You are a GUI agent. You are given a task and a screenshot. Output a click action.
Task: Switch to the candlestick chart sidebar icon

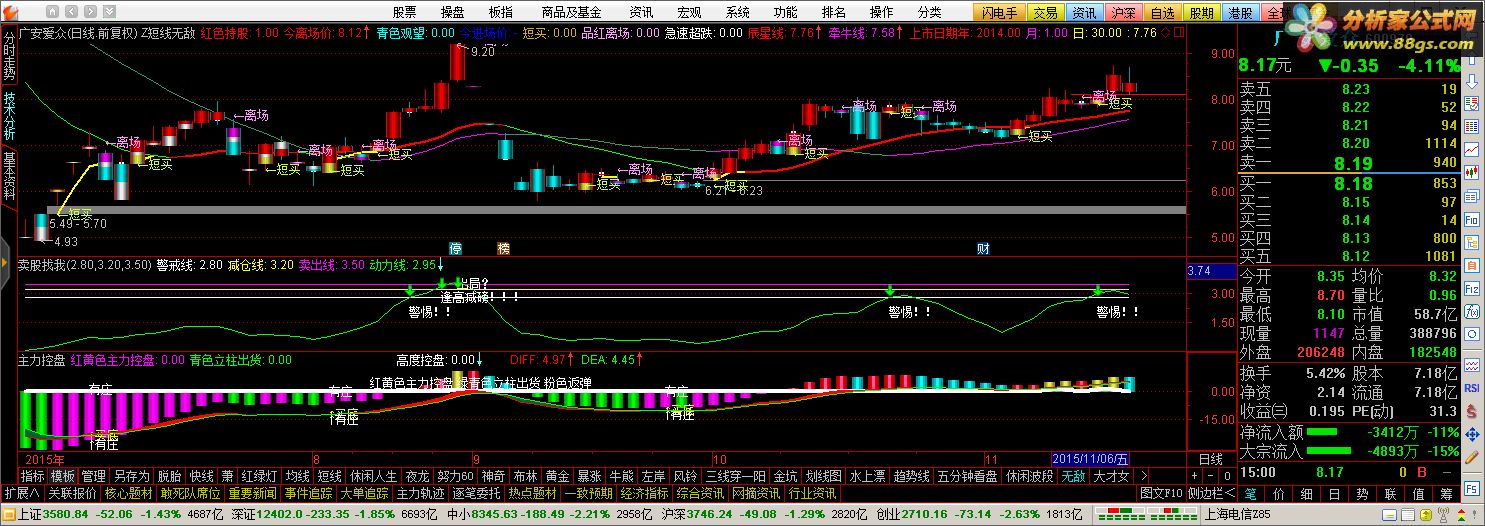(1471, 172)
